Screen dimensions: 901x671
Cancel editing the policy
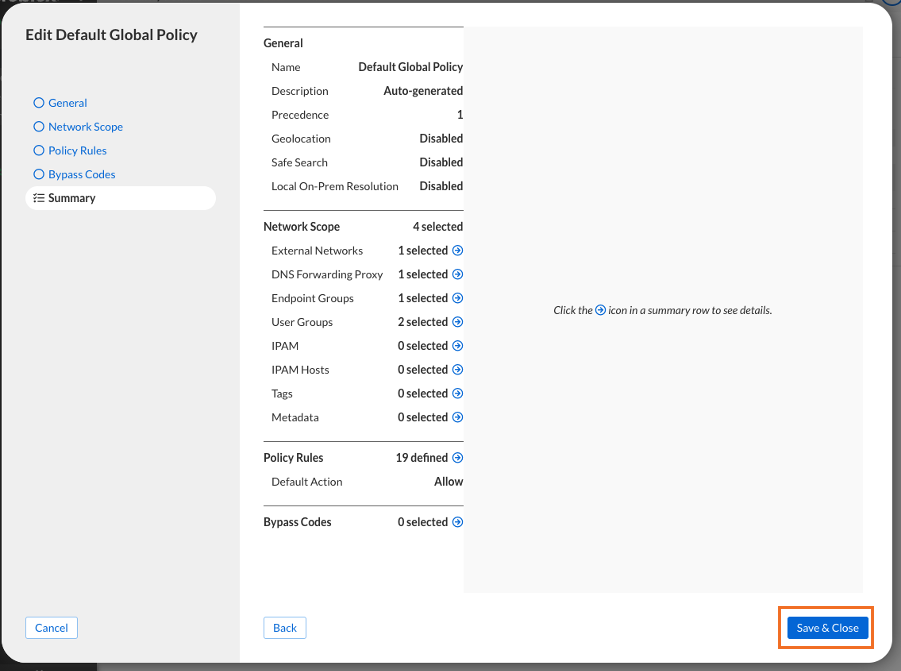51,628
